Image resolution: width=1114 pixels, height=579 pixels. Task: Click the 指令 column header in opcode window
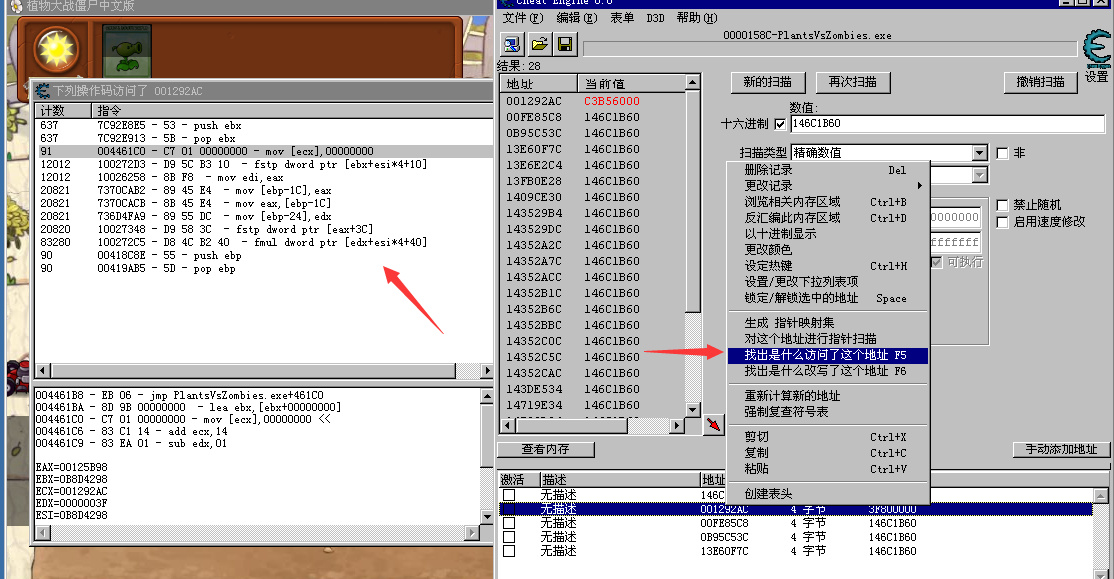click(x=292, y=111)
